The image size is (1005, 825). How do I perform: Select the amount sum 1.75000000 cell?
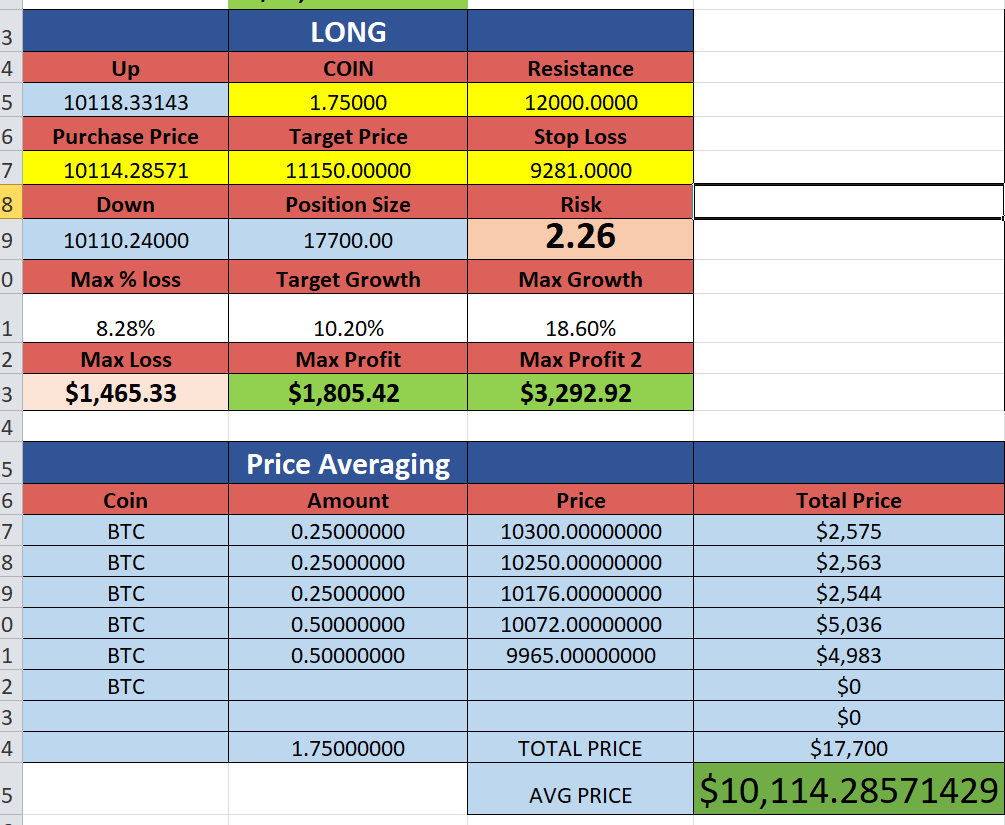348,747
